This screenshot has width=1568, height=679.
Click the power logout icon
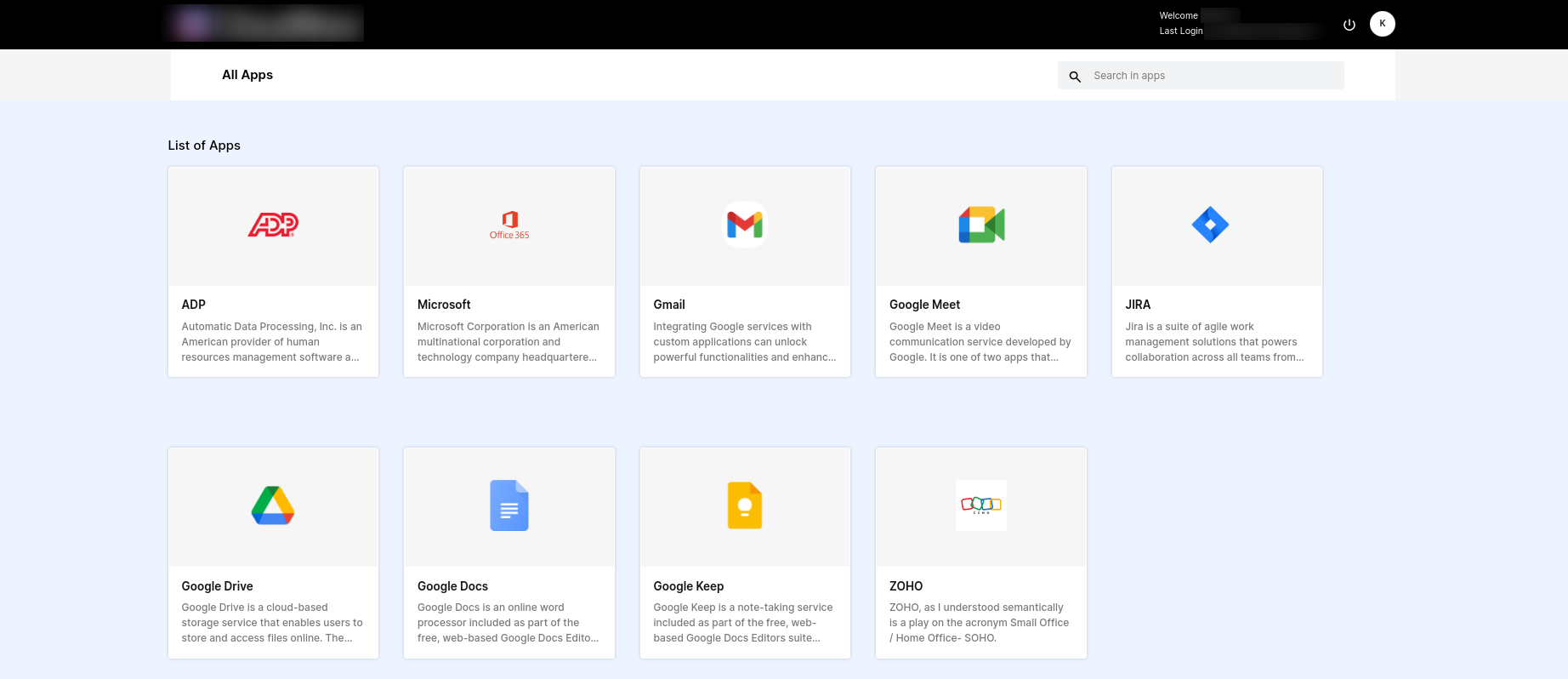pos(1349,25)
